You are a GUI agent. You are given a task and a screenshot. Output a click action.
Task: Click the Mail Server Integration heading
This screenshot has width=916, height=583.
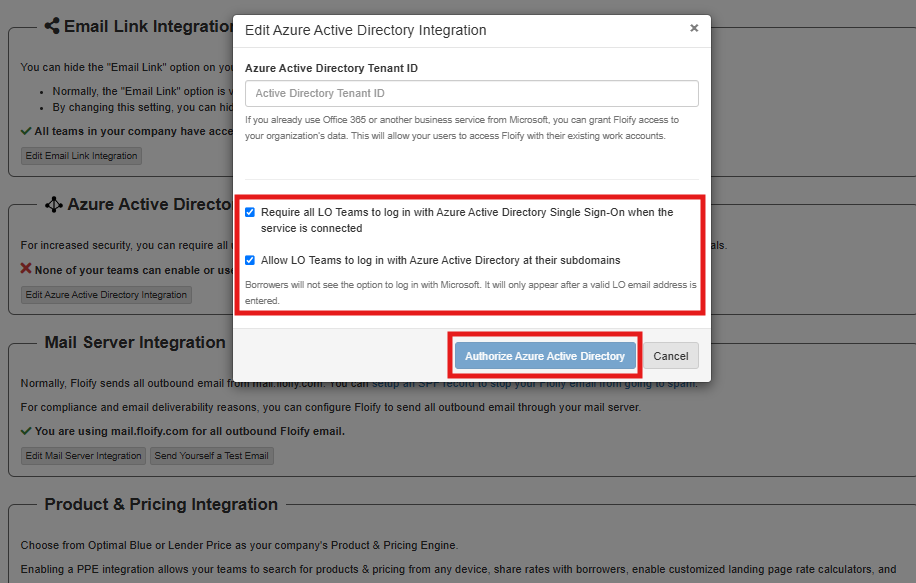point(135,343)
